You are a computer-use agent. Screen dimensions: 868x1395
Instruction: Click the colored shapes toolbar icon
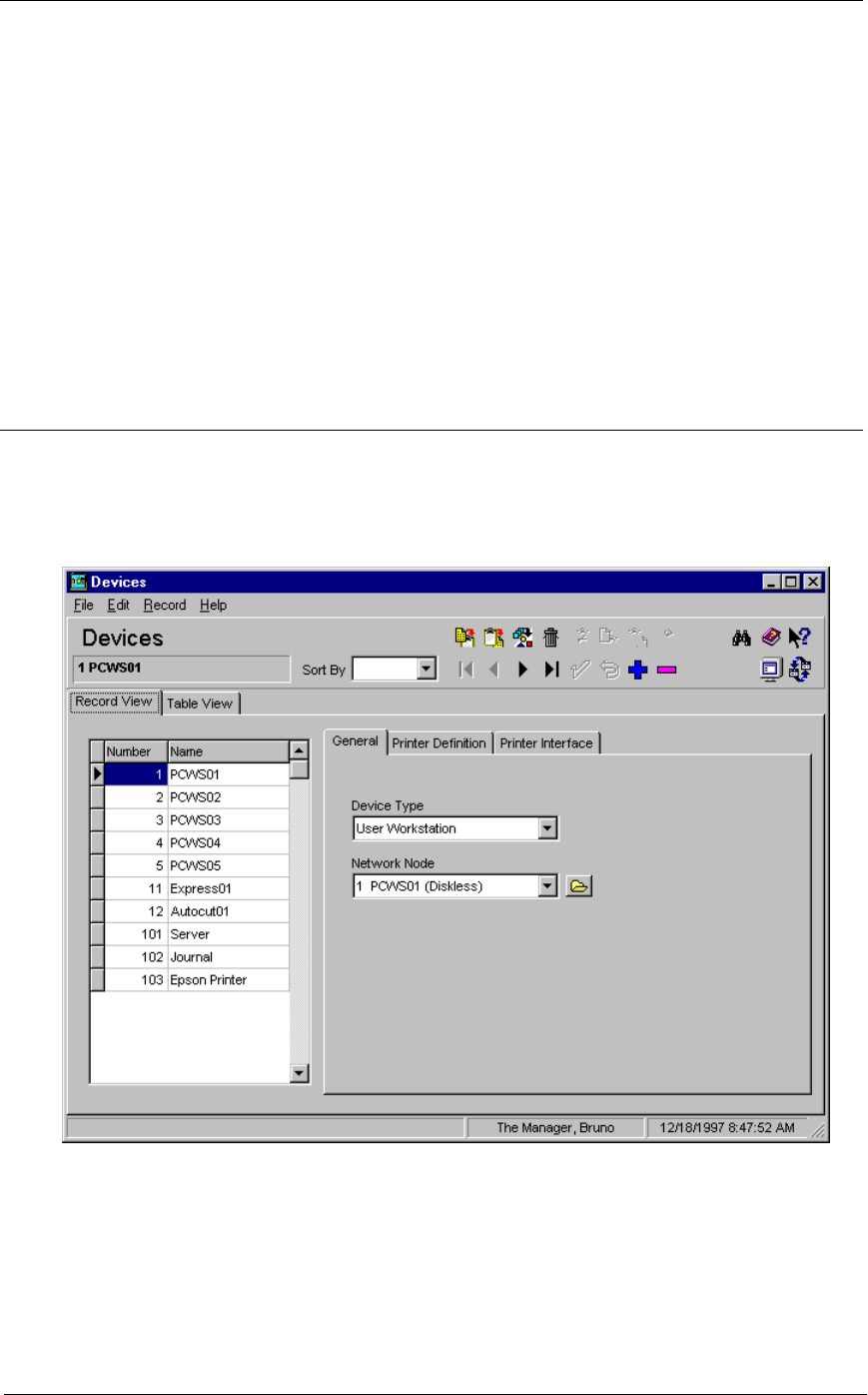click(x=522, y=637)
